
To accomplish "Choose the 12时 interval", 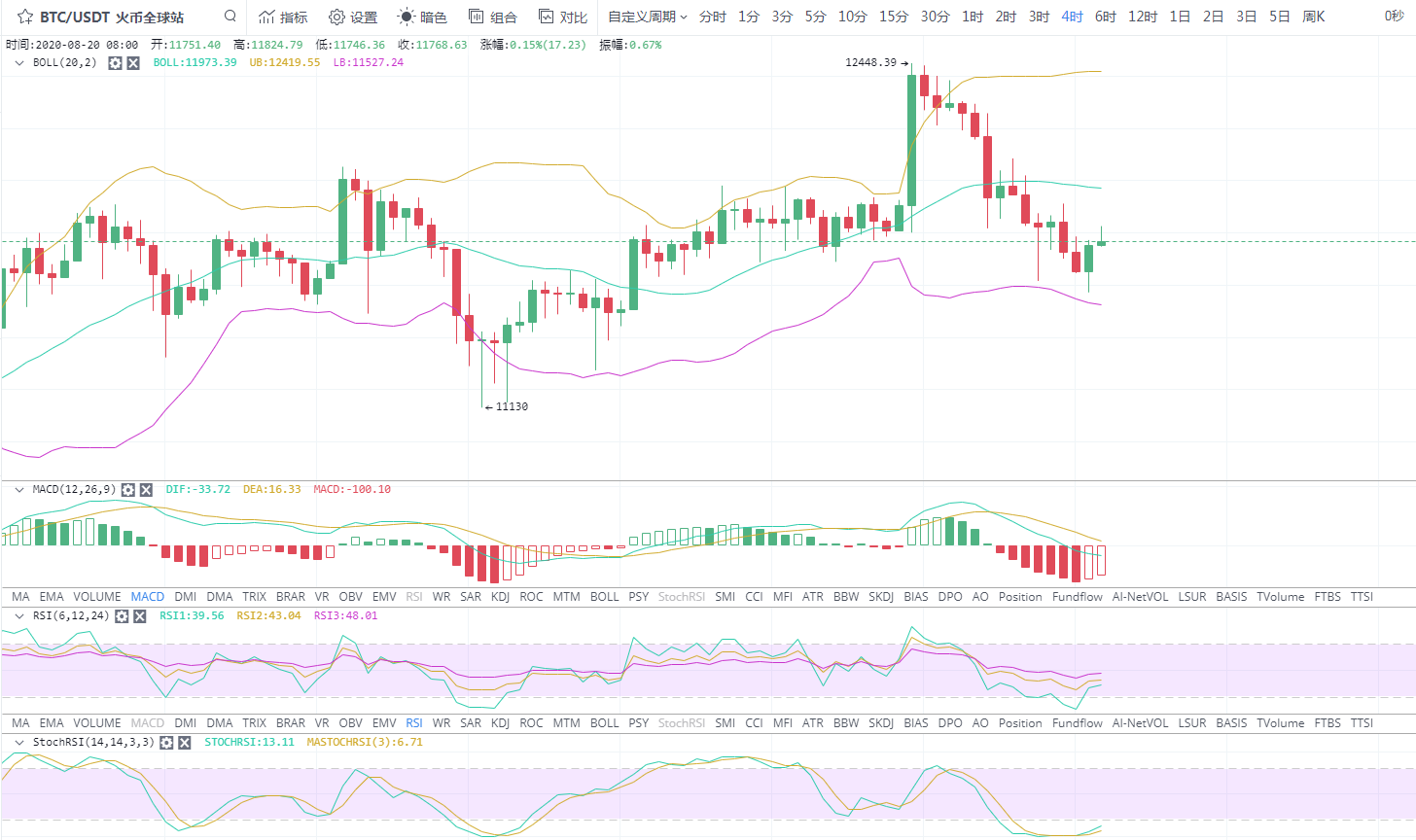I will [x=1143, y=17].
